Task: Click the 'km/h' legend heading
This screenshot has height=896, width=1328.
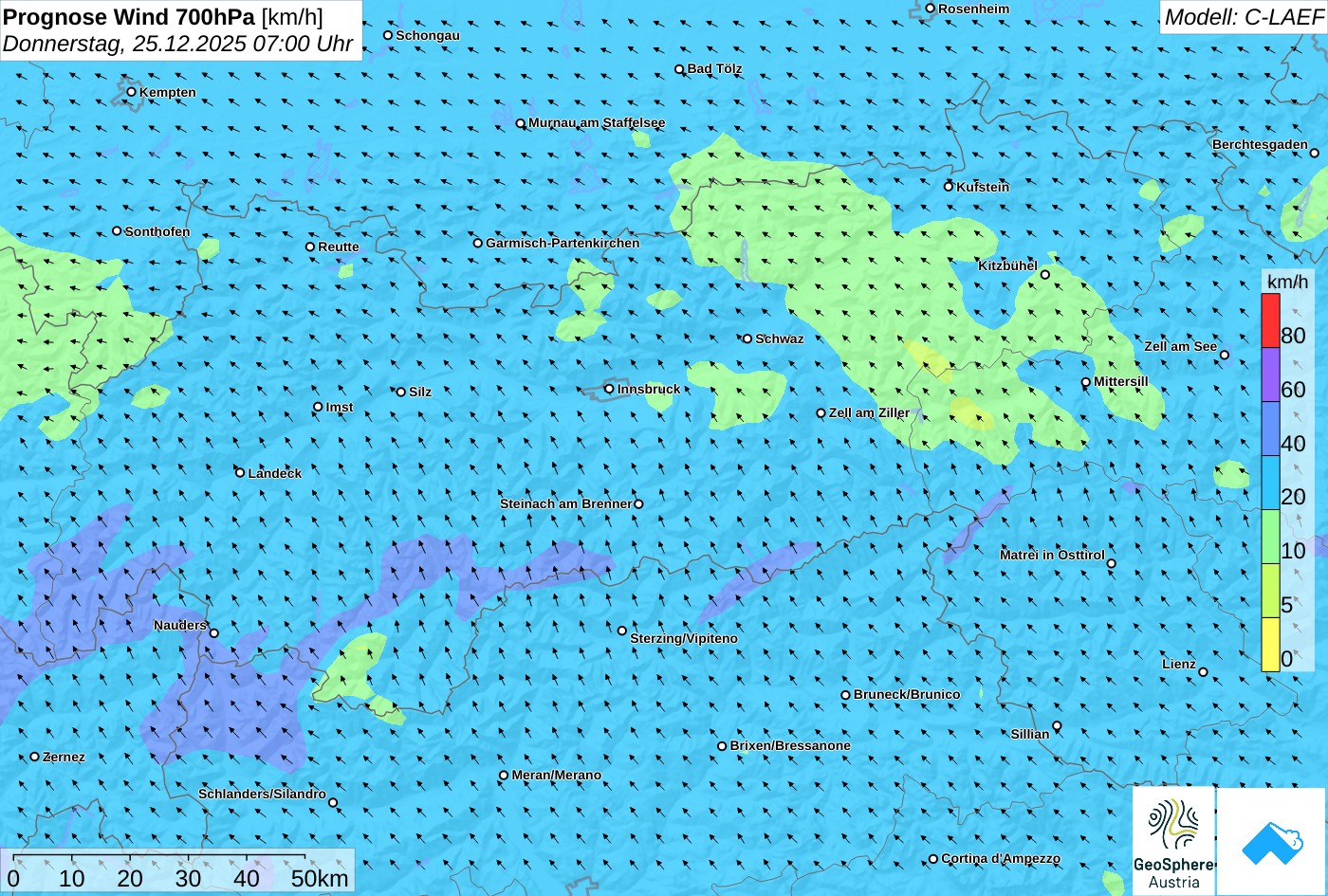Action: 1287,282
